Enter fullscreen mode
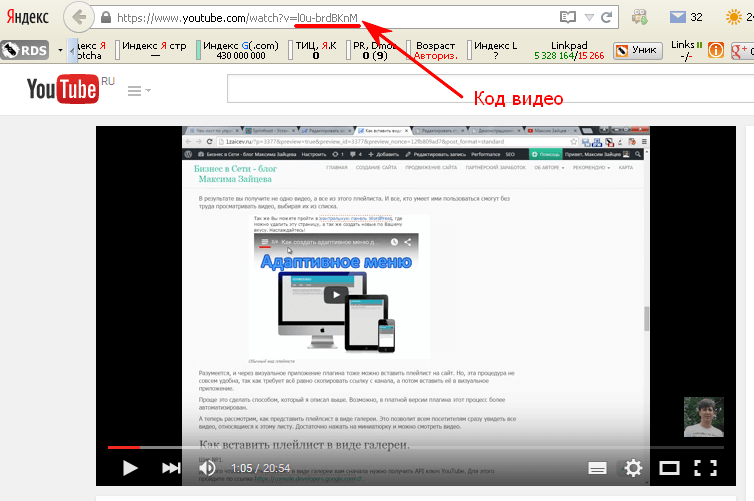 tap(705, 468)
